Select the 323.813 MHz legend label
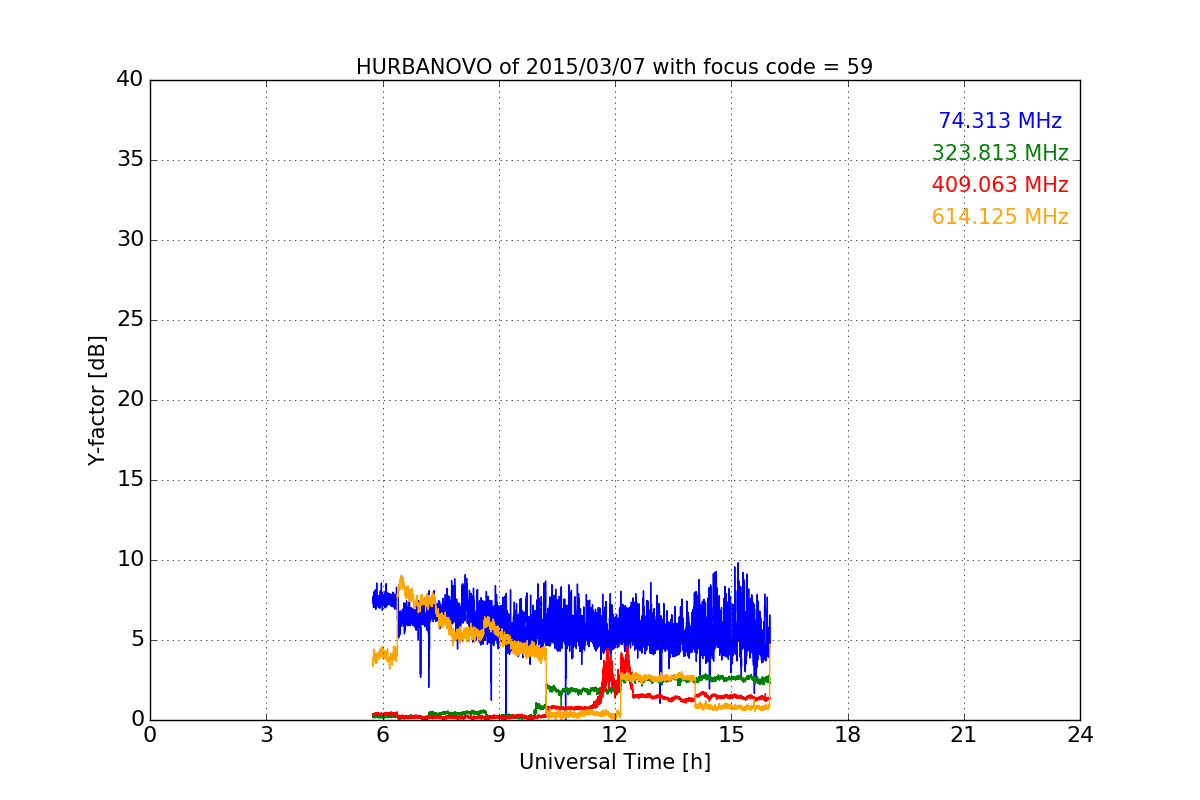The image size is (1200, 800). [1000, 153]
